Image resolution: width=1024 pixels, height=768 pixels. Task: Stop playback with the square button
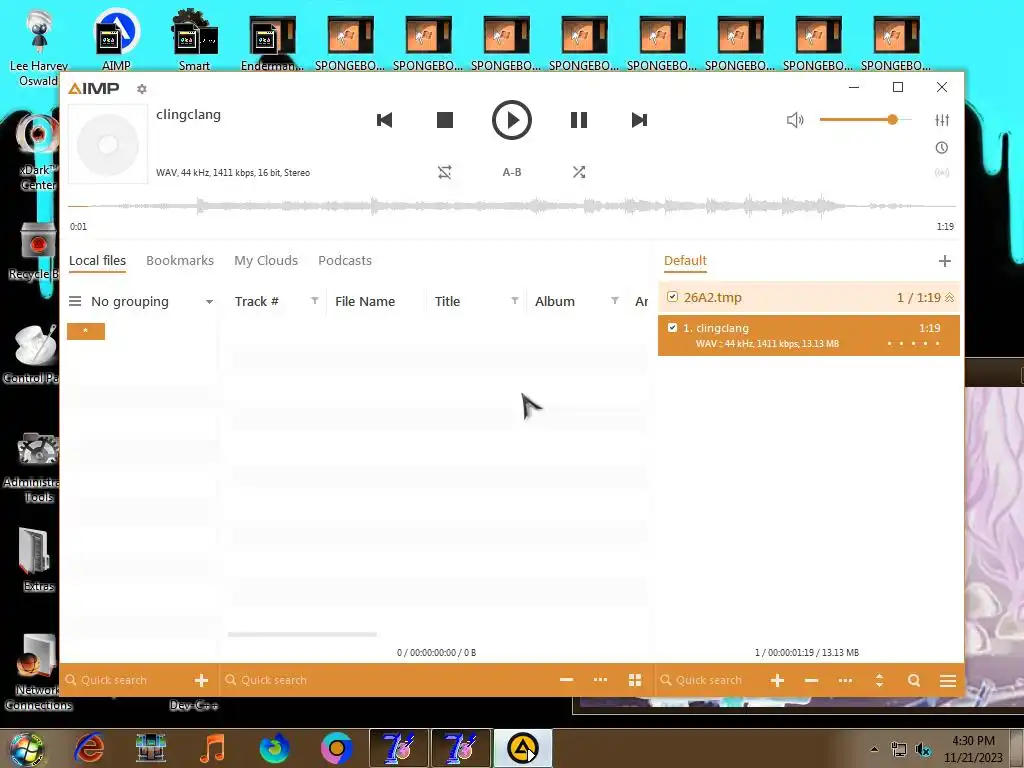pyautogui.click(x=445, y=120)
